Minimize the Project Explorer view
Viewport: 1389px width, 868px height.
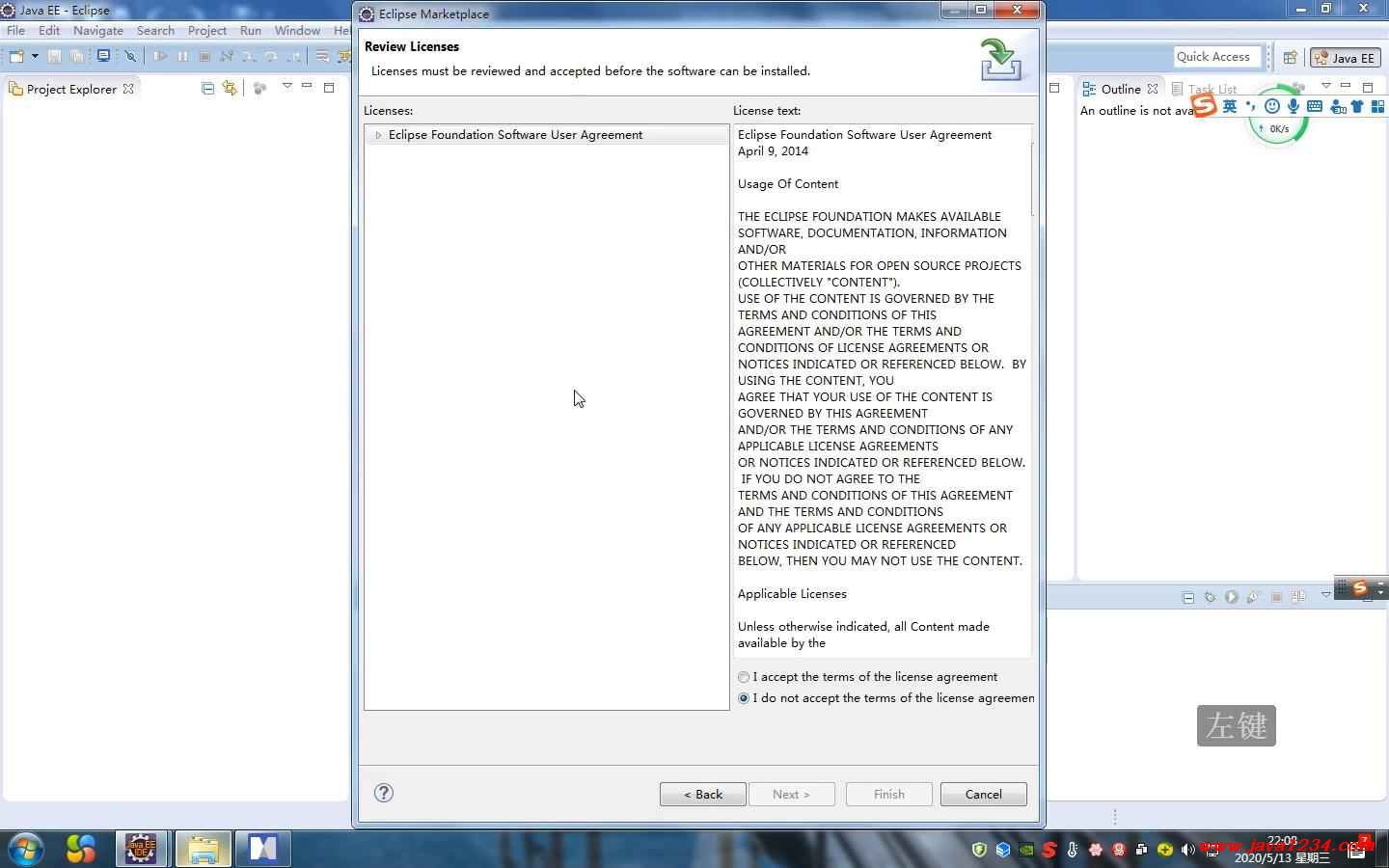click(x=307, y=87)
